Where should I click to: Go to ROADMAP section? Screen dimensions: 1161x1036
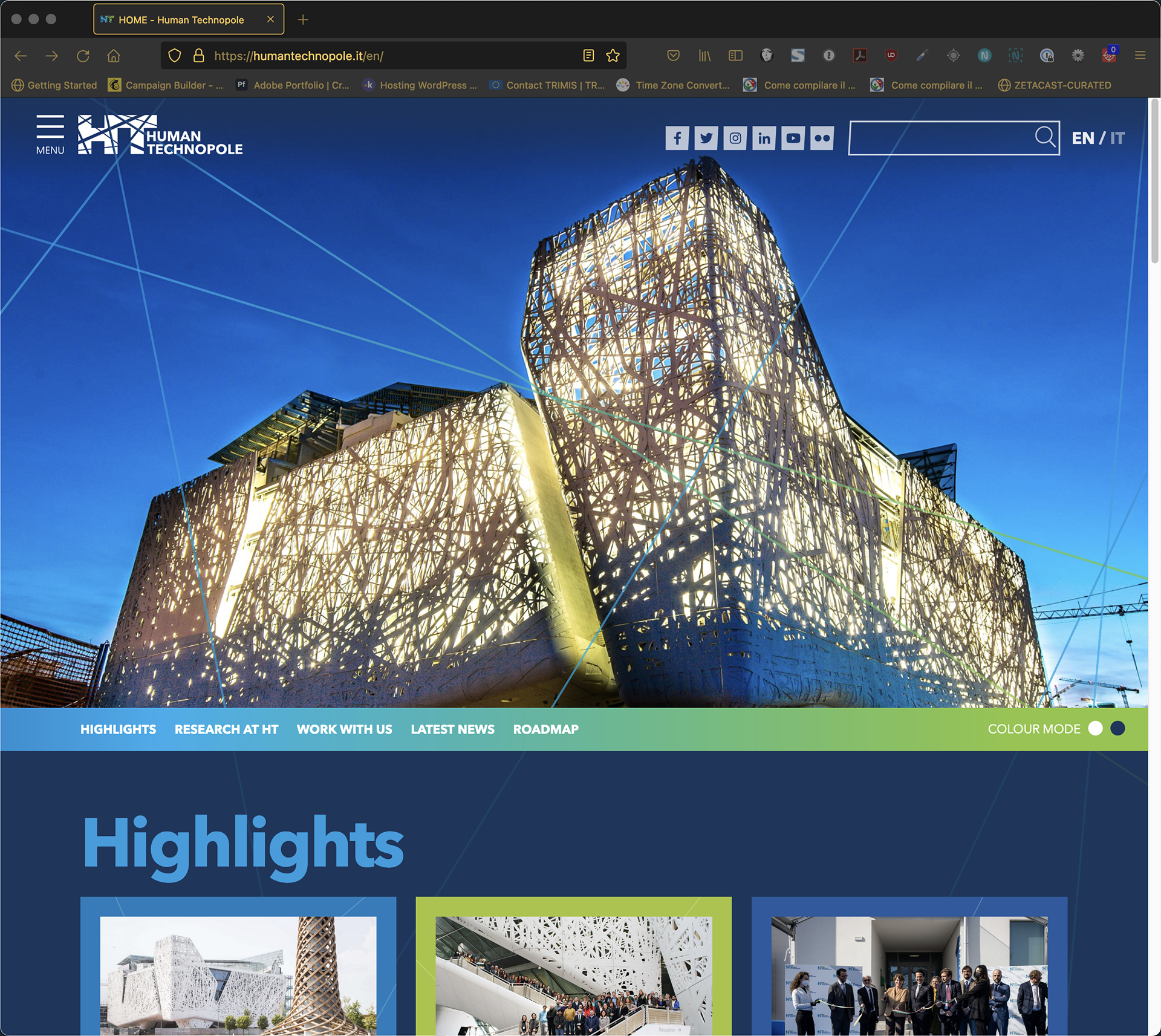546,729
